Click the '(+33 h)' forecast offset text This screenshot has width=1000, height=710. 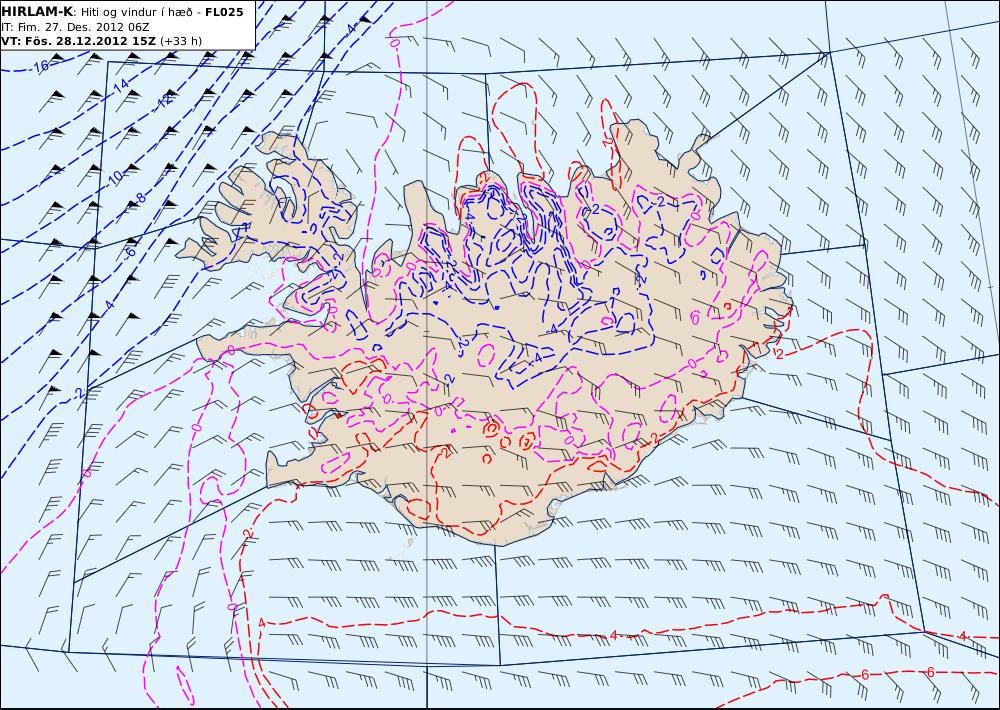180,41
